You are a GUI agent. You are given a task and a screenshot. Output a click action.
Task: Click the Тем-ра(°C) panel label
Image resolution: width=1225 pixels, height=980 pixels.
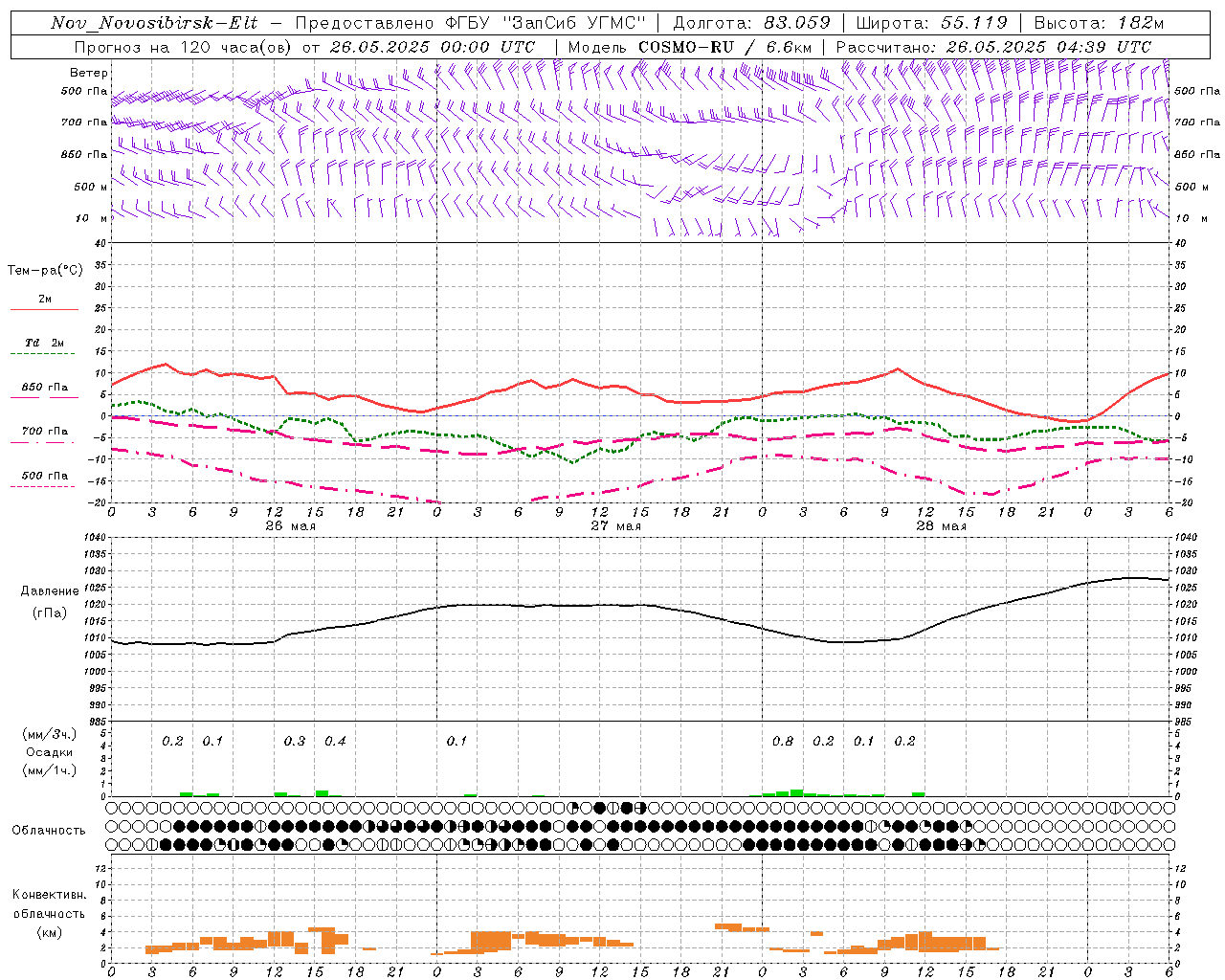[x=45, y=271]
